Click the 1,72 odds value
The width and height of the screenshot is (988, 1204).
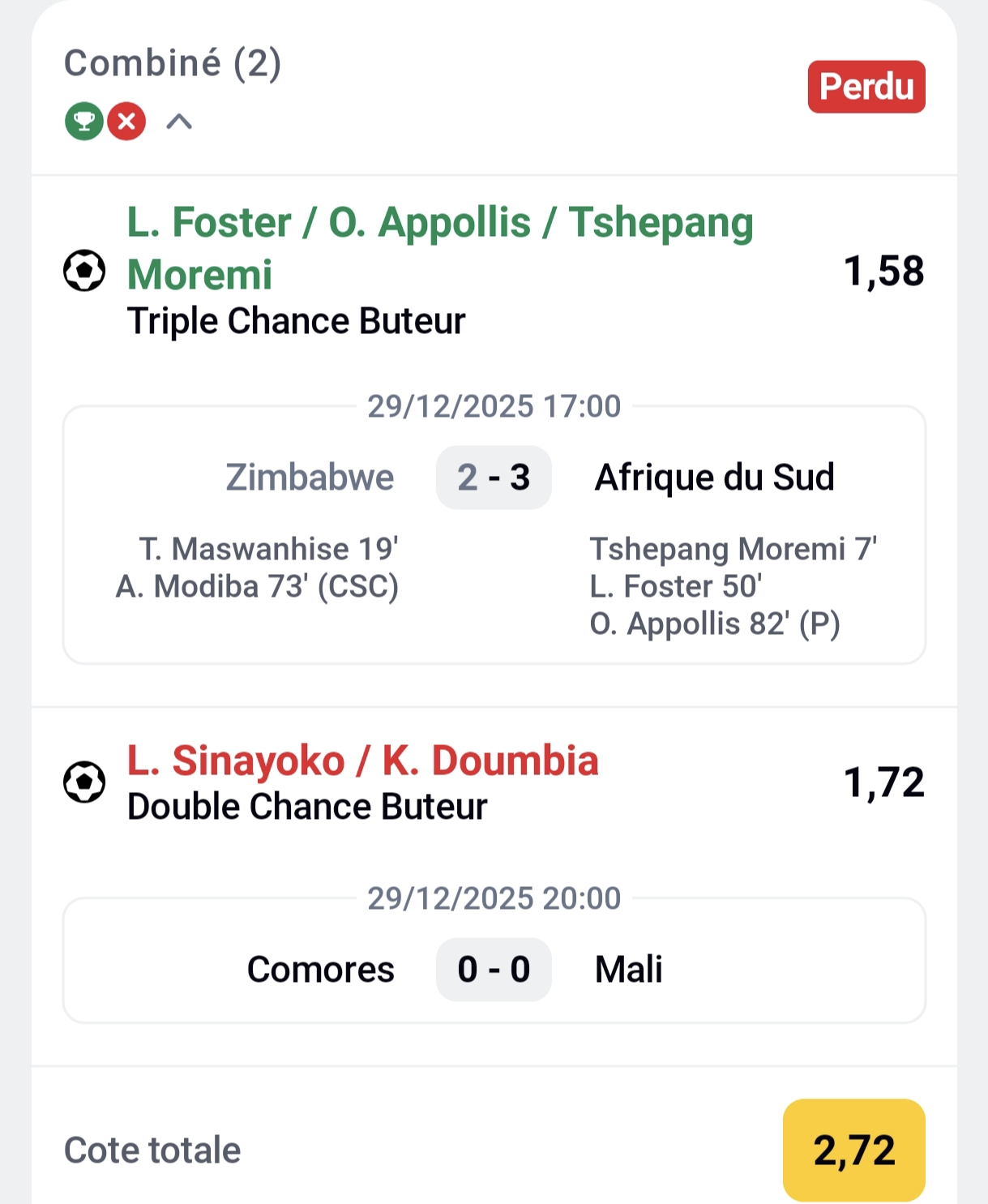click(x=883, y=782)
